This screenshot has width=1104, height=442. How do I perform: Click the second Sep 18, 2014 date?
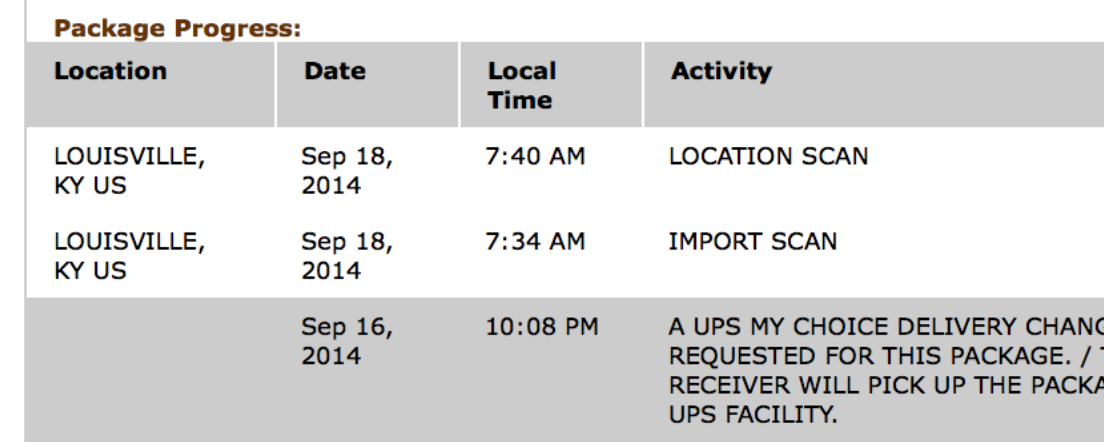pos(347,255)
